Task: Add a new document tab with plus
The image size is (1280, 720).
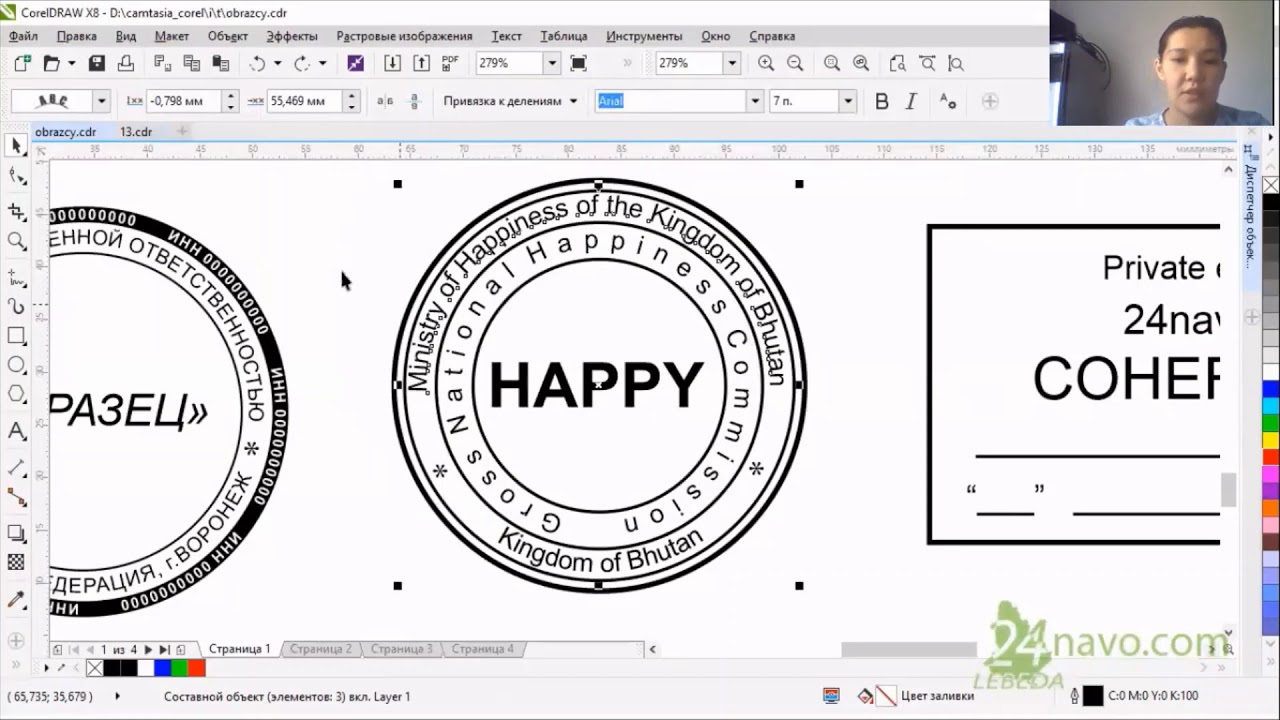Action: (181, 131)
